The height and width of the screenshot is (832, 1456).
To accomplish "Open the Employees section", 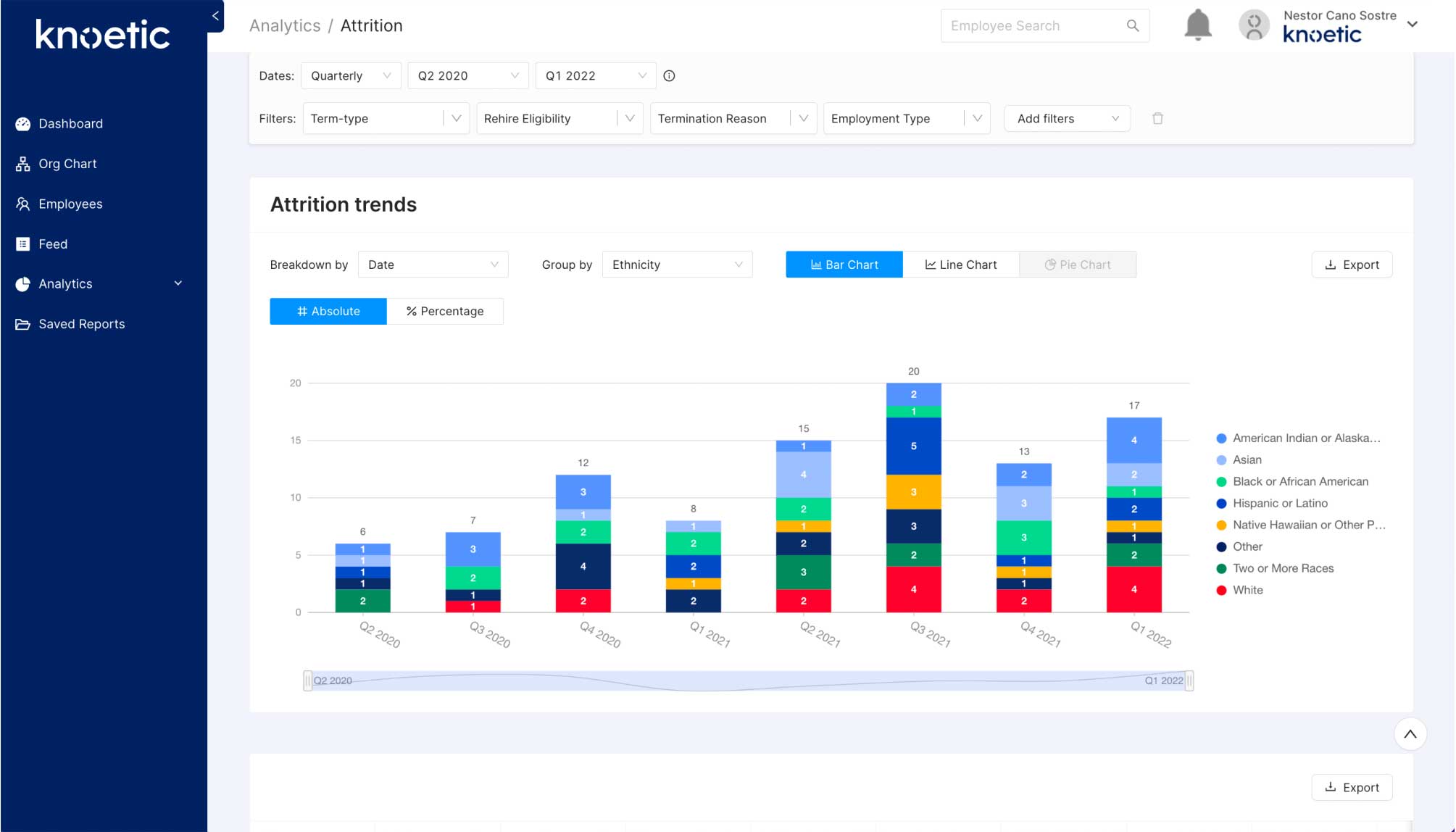I will tap(70, 204).
